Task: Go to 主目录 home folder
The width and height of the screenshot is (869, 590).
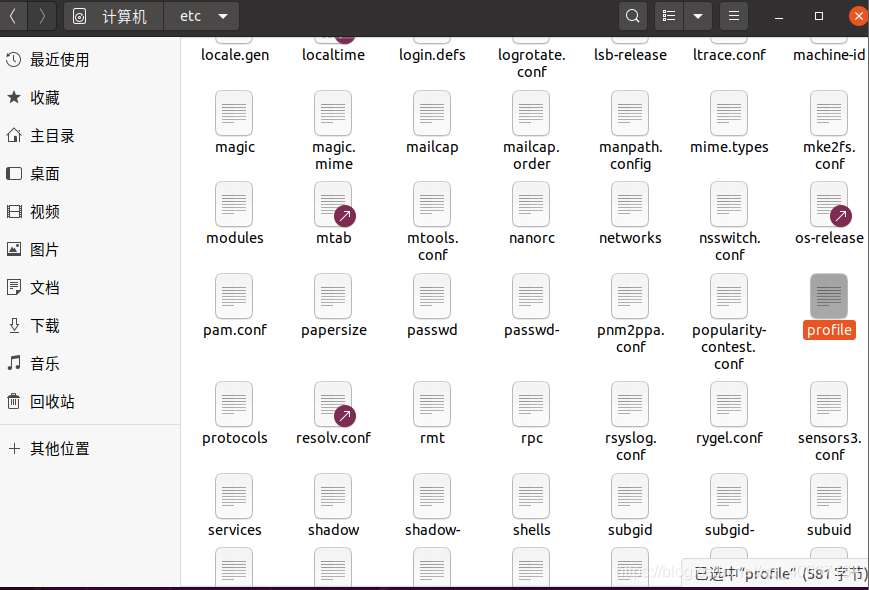Action: click(90, 136)
